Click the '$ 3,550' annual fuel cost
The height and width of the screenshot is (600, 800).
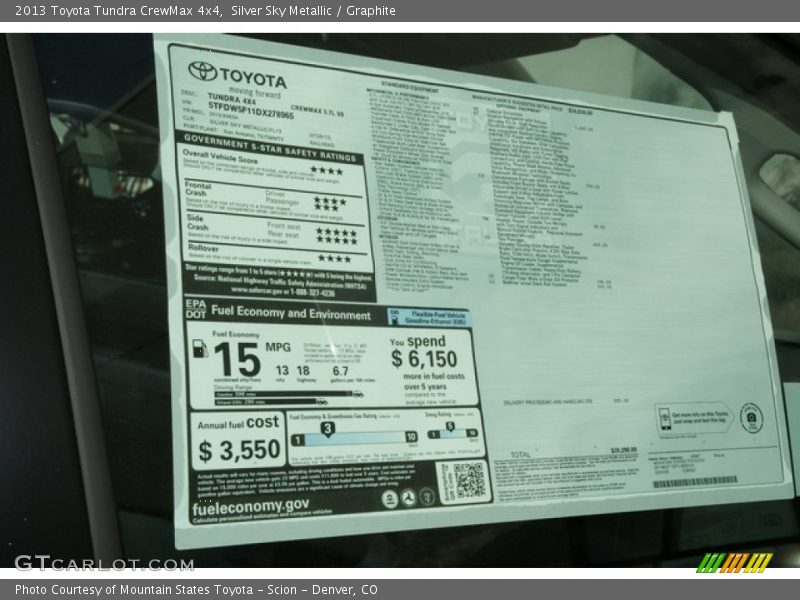(x=239, y=450)
